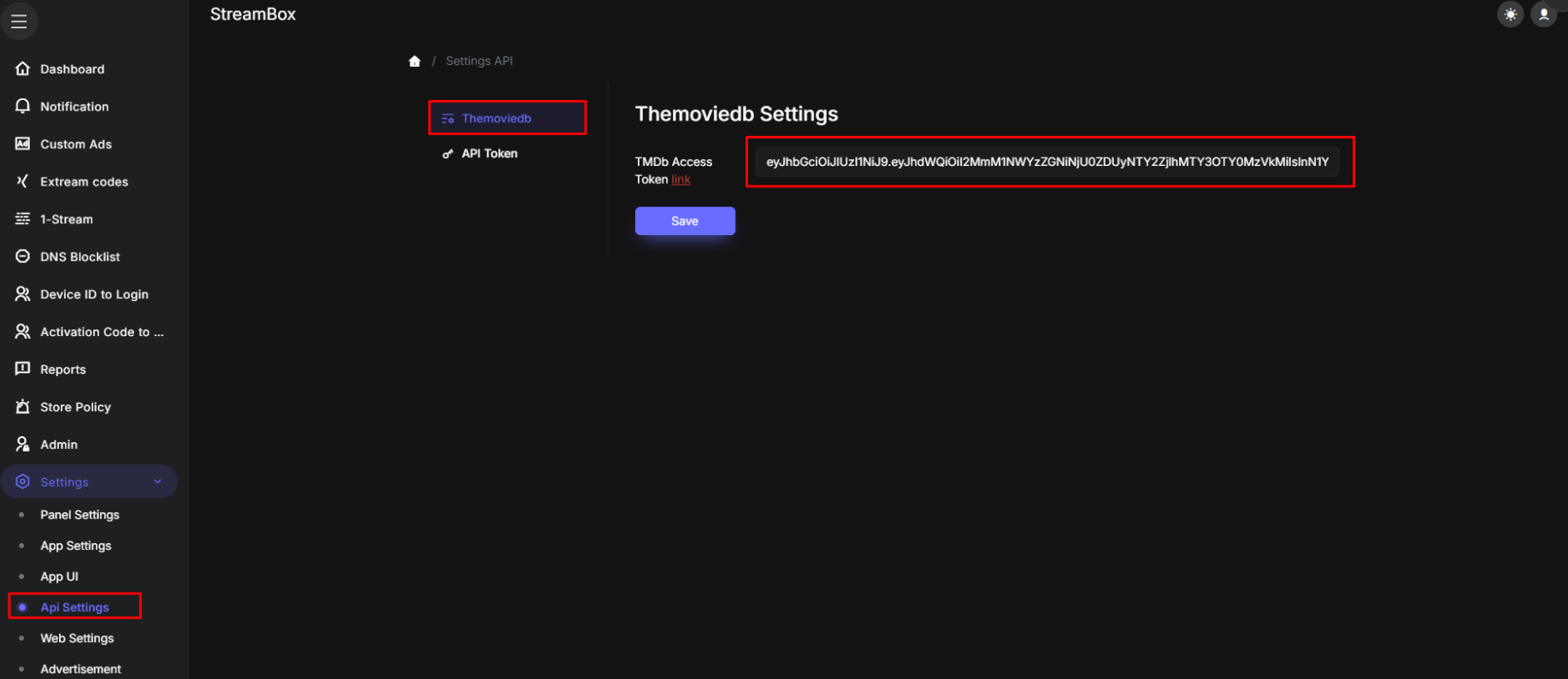Switch theme with the sun icon
The width and height of the screenshot is (1568, 679).
tap(1511, 15)
